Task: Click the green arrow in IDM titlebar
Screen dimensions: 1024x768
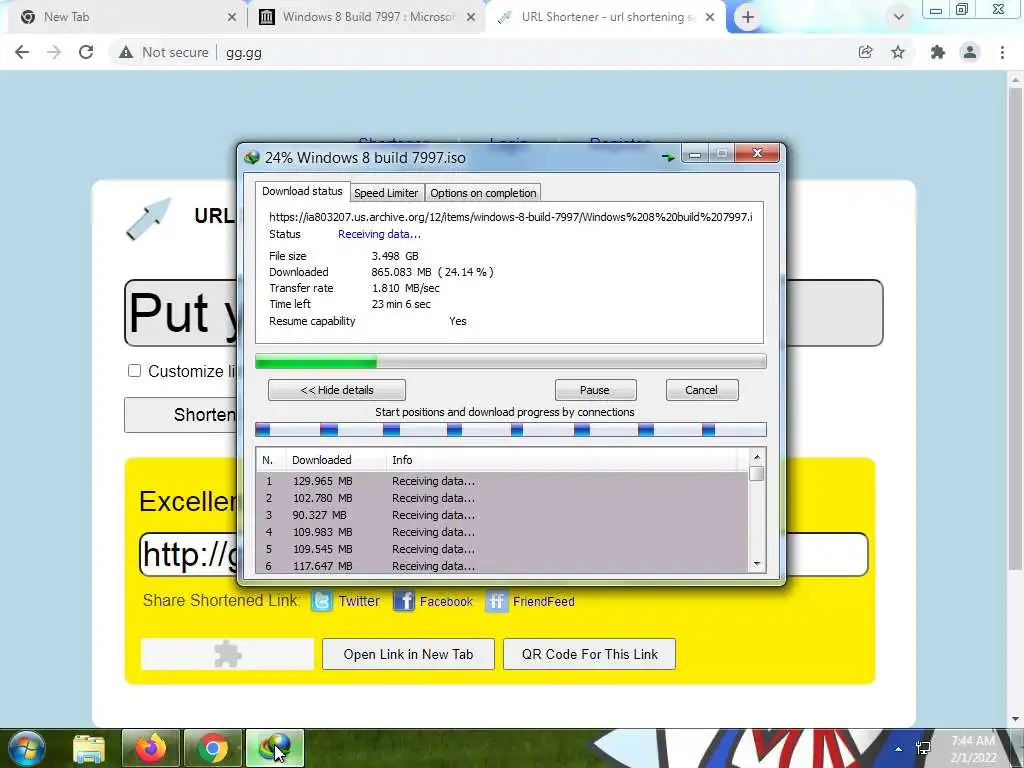Action: (668, 157)
